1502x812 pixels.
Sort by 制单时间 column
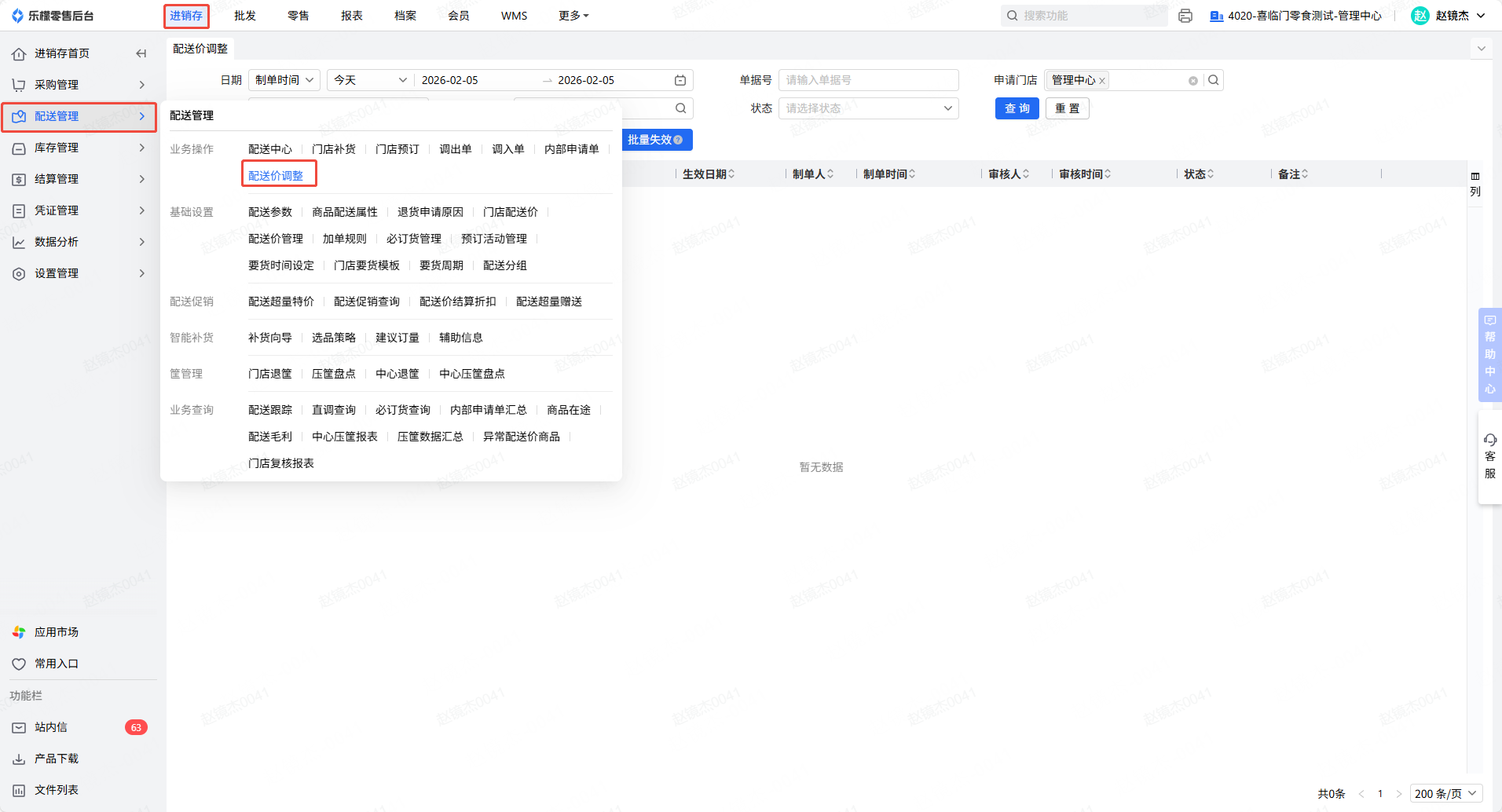coord(912,174)
